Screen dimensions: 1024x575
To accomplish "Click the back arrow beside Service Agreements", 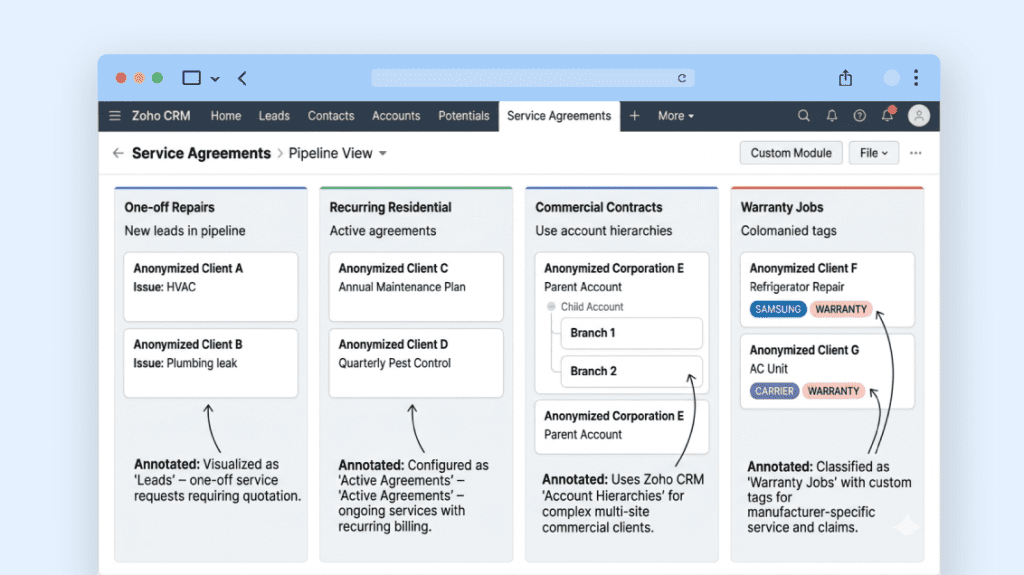I will tap(118, 153).
